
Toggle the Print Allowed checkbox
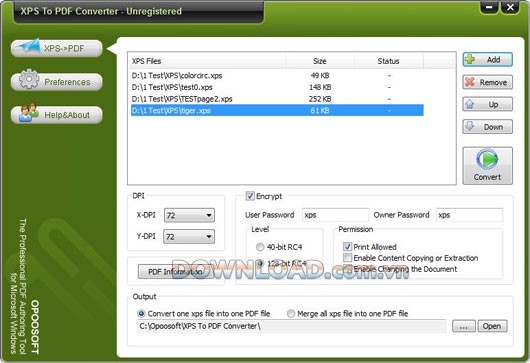pos(347,247)
